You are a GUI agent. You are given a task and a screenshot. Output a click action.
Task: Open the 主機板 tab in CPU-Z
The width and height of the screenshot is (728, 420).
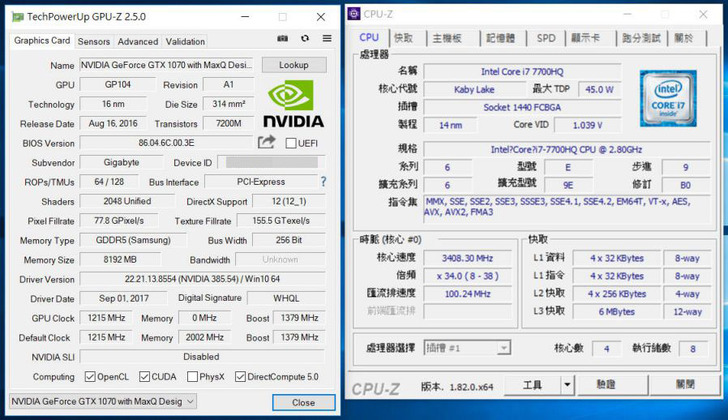point(447,38)
